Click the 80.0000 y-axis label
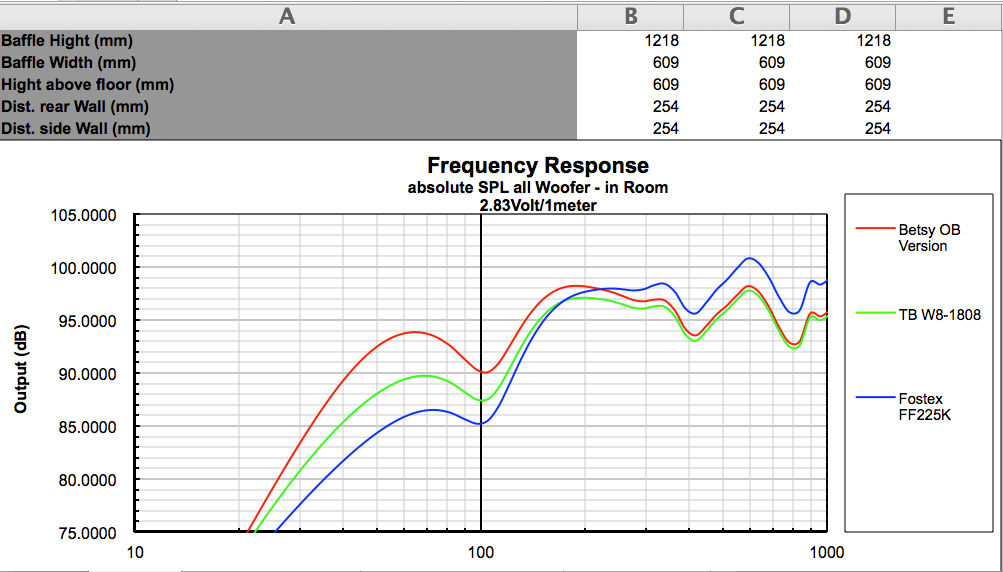1003x572 pixels. (87, 480)
